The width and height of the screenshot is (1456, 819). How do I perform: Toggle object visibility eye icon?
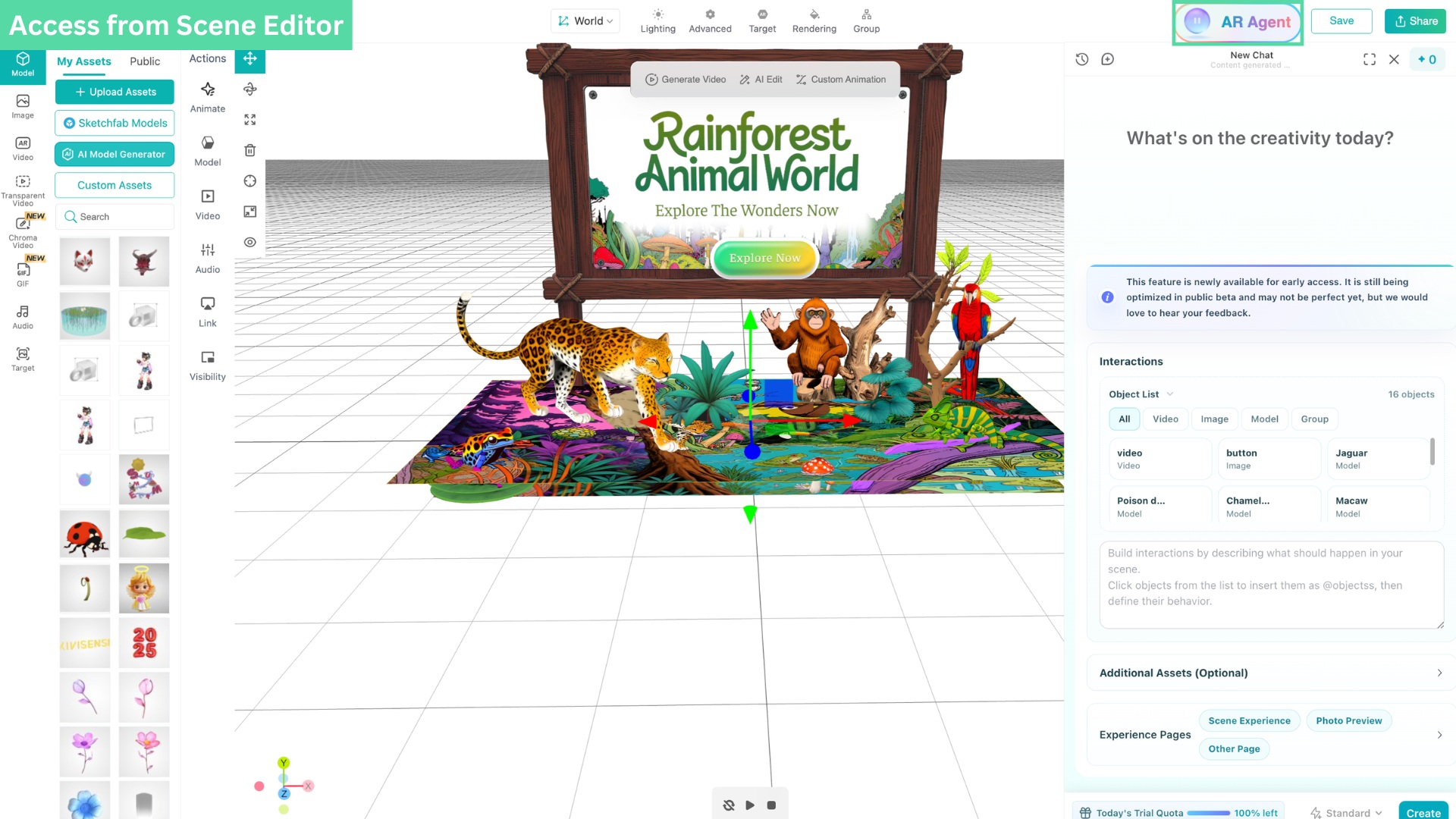pyautogui.click(x=250, y=242)
